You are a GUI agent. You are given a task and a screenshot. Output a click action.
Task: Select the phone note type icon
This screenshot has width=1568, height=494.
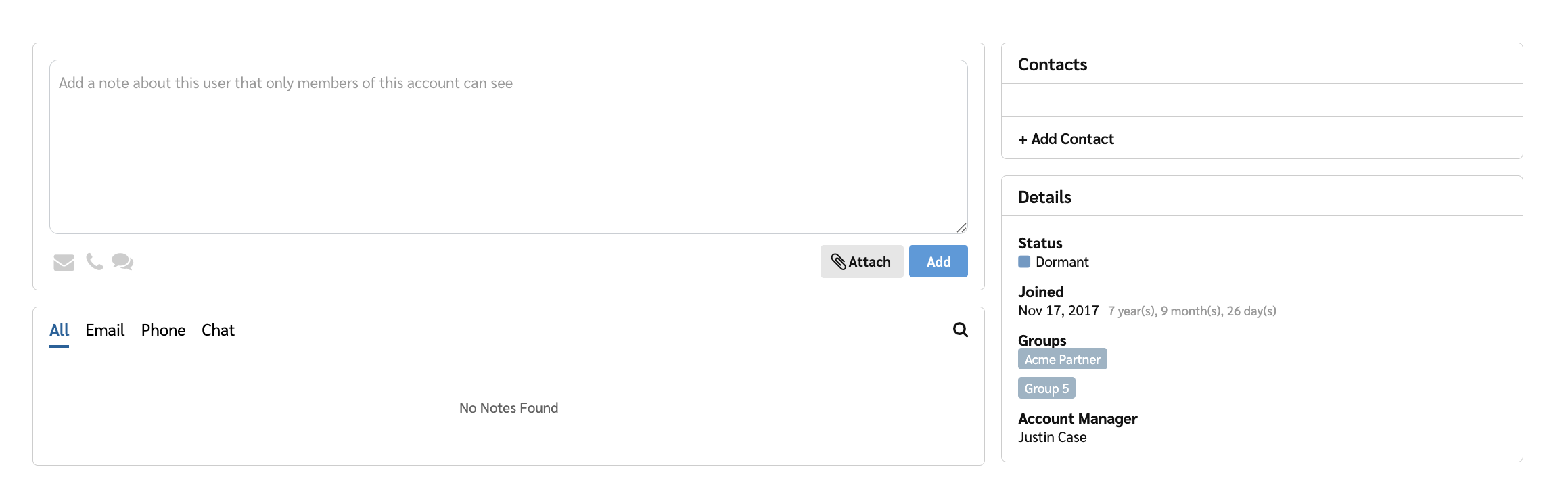click(95, 261)
